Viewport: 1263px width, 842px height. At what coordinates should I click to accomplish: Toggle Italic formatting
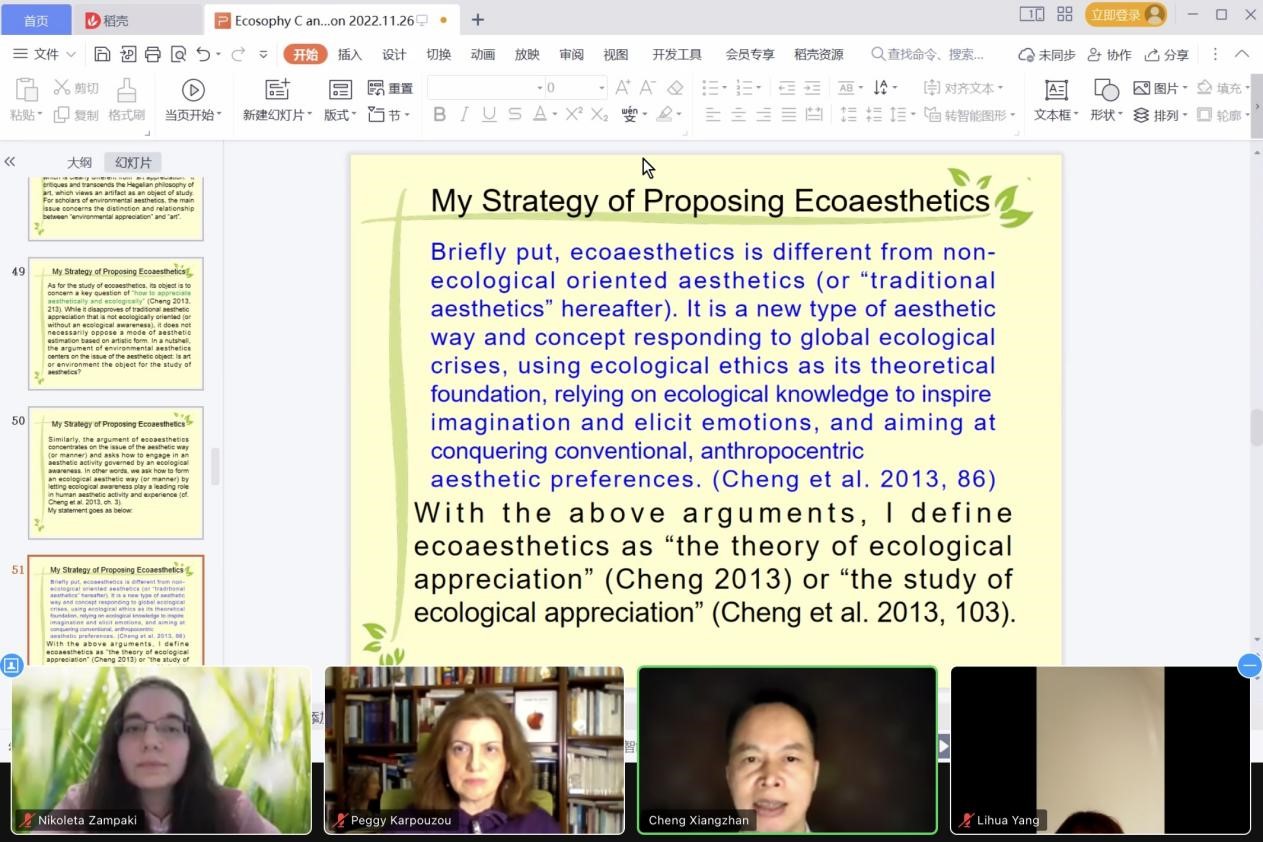pyautogui.click(x=464, y=115)
